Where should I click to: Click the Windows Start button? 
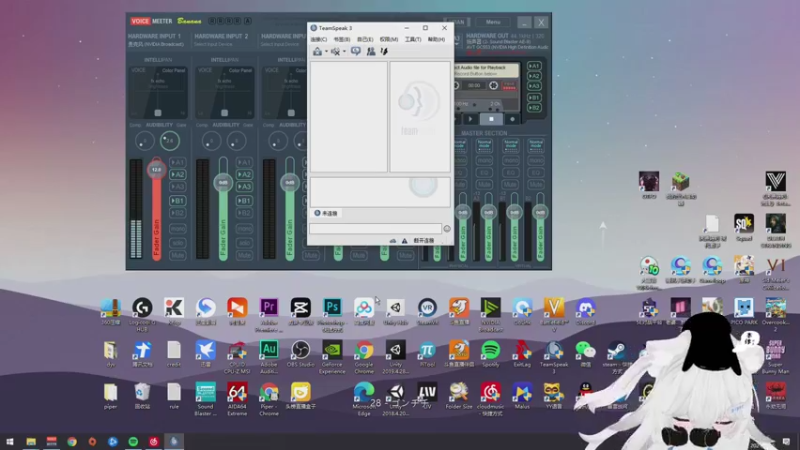tap(10, 442)
